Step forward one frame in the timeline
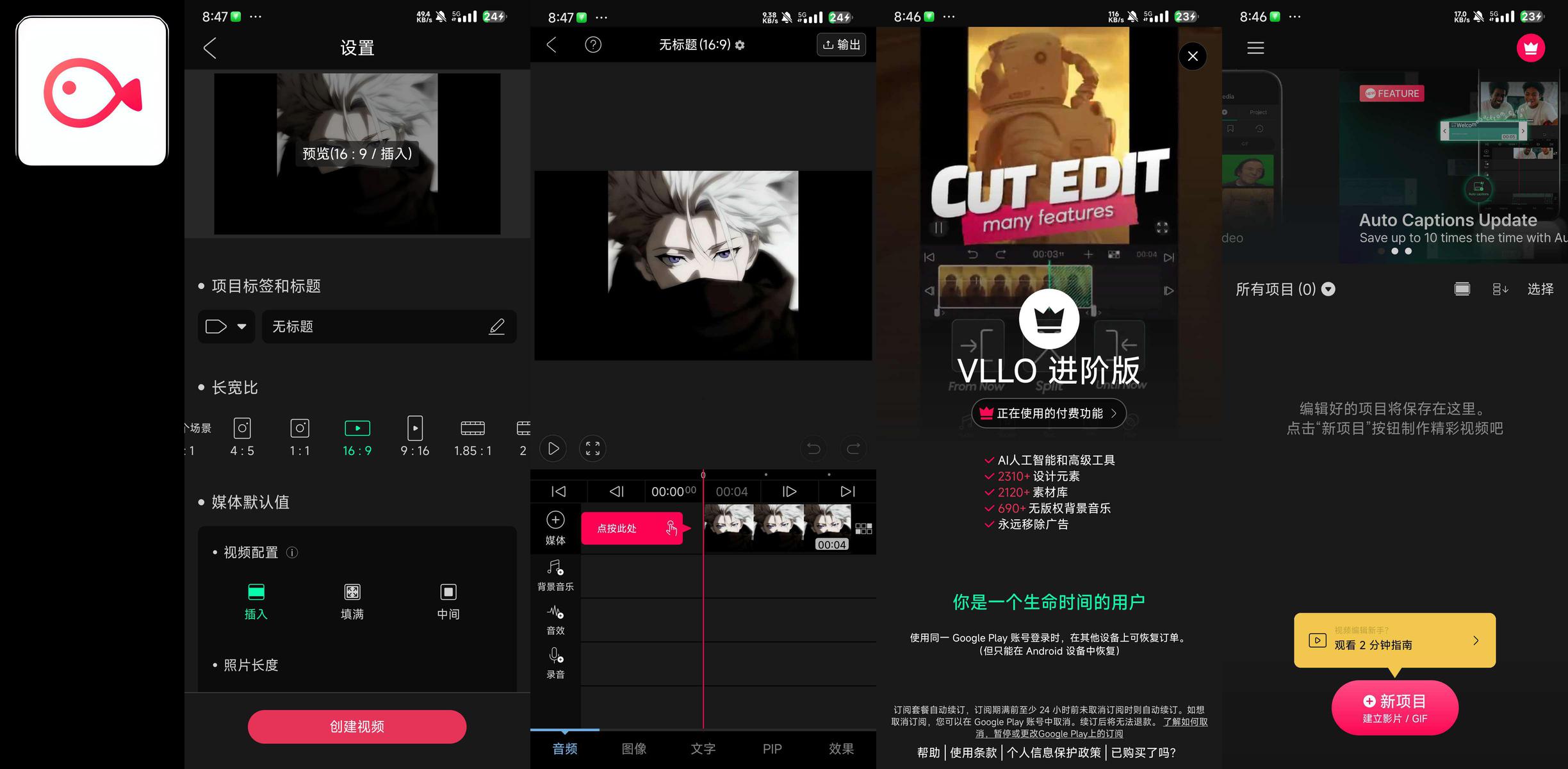This screenshot has height=769, width=1568. tap(789, 492)
